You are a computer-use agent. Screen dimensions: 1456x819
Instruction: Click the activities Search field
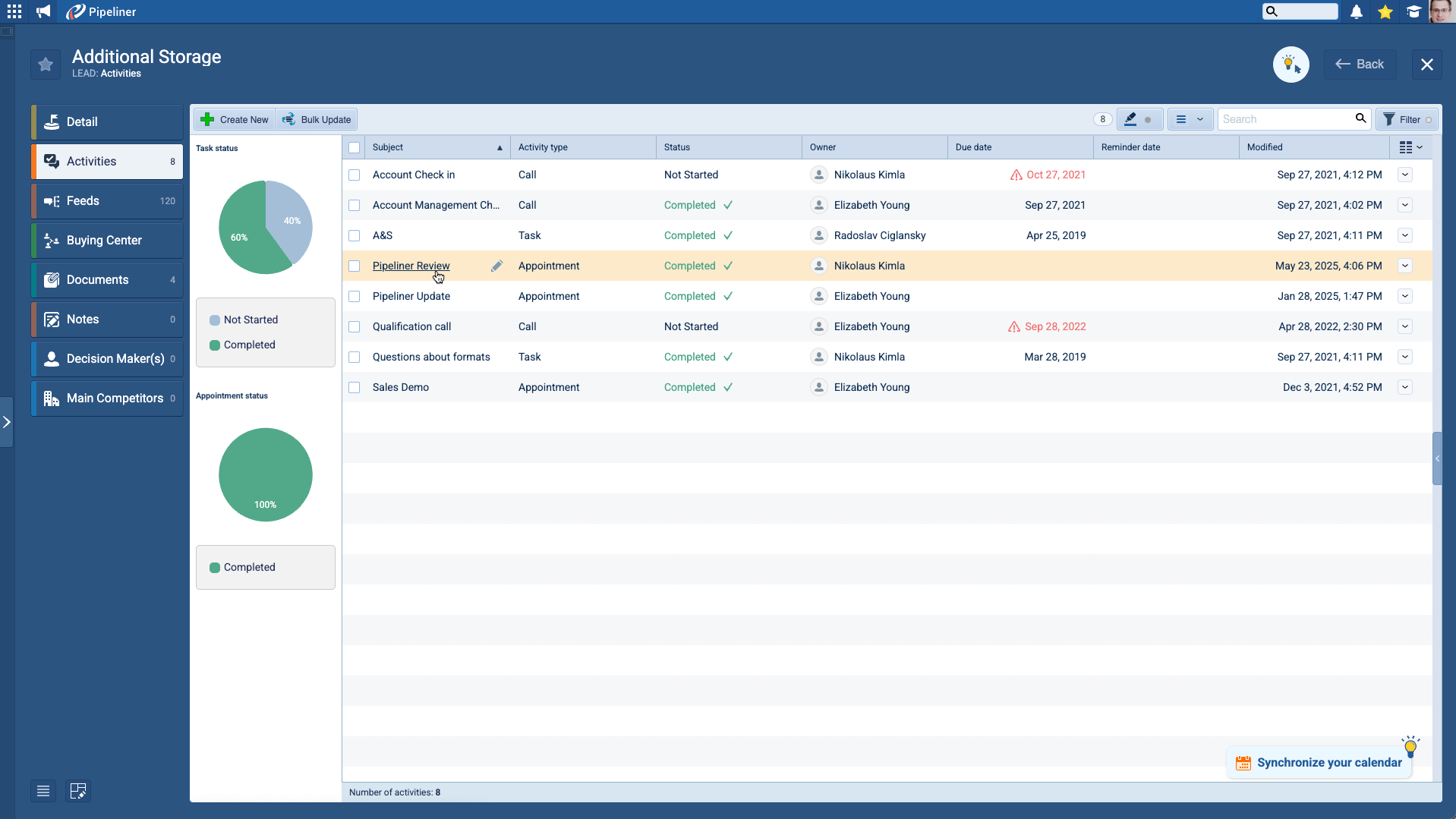click(x=1284, y=119)
